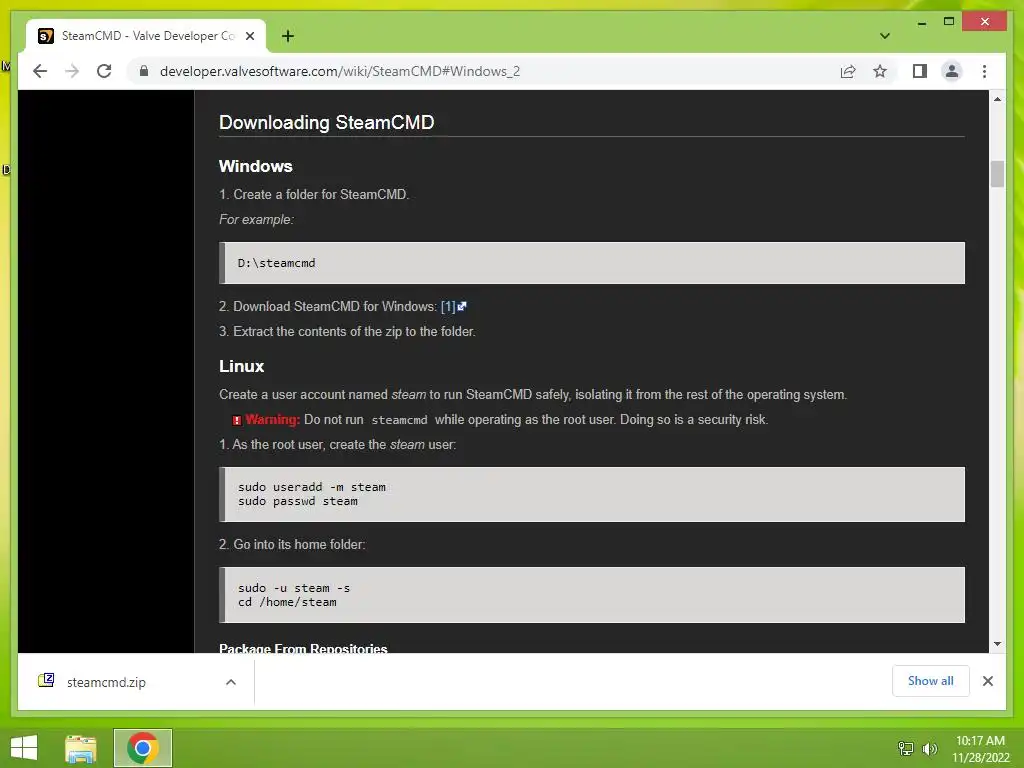Screen dimensions: 1024x768
Task: Reload the SteamCMD page
Action: pos(104,71)
